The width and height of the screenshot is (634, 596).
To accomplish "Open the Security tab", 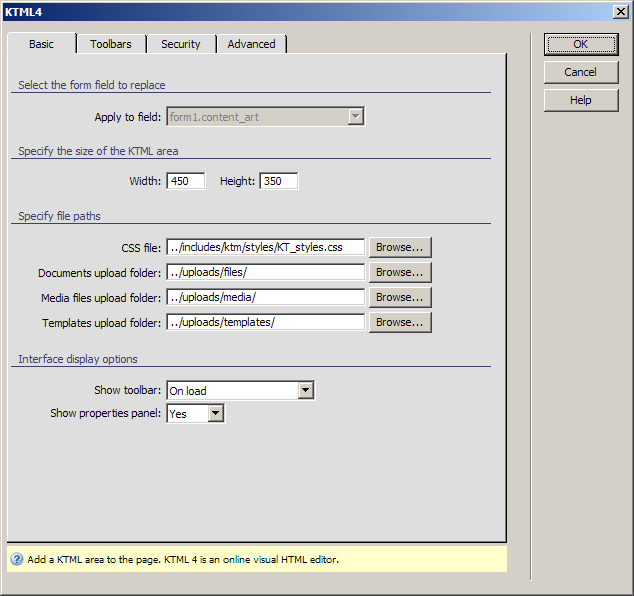I will (x=181, y=44).
